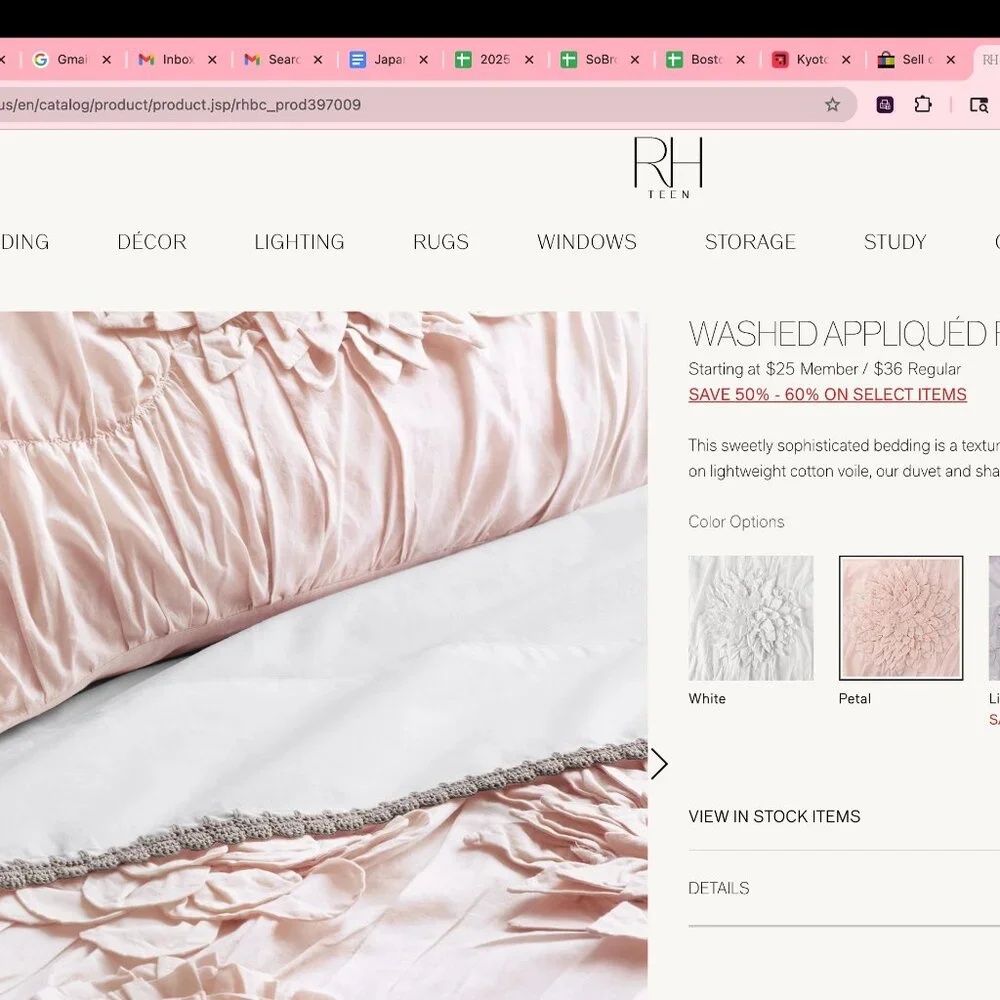Image resolution: width=1000 pixels, height=1000 pixels.
Task: Select the Petal color swatch
Action: (x=901, y=617)
